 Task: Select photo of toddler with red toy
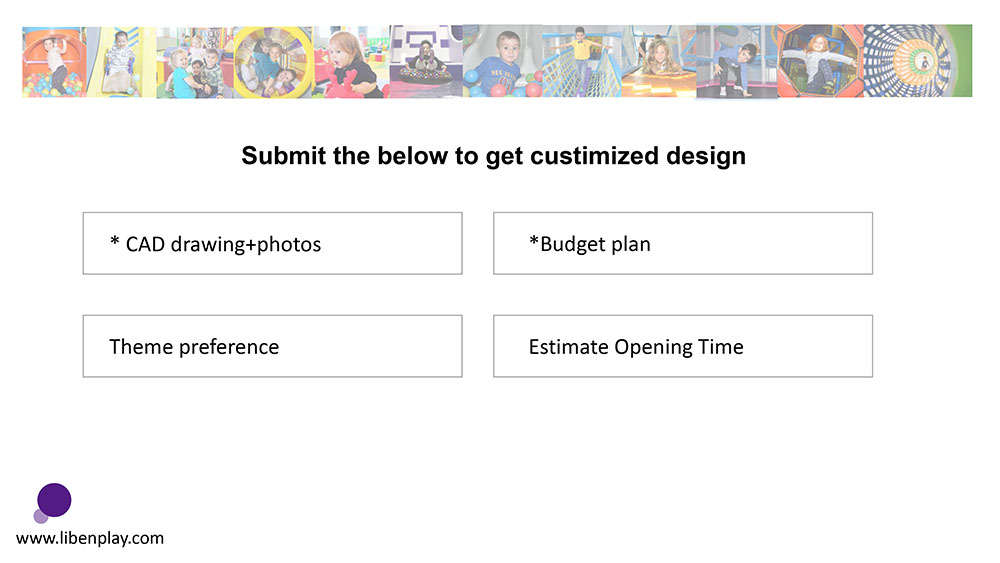tap(351, 62)
